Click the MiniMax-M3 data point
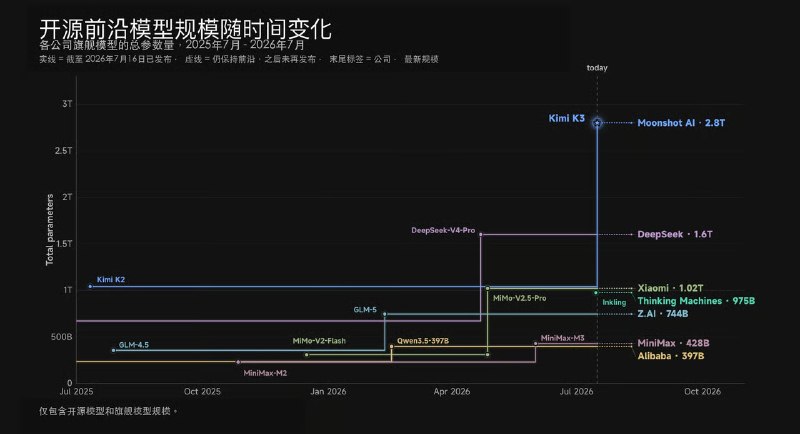This screenshot has width=800, height=434. coord(535,344)
